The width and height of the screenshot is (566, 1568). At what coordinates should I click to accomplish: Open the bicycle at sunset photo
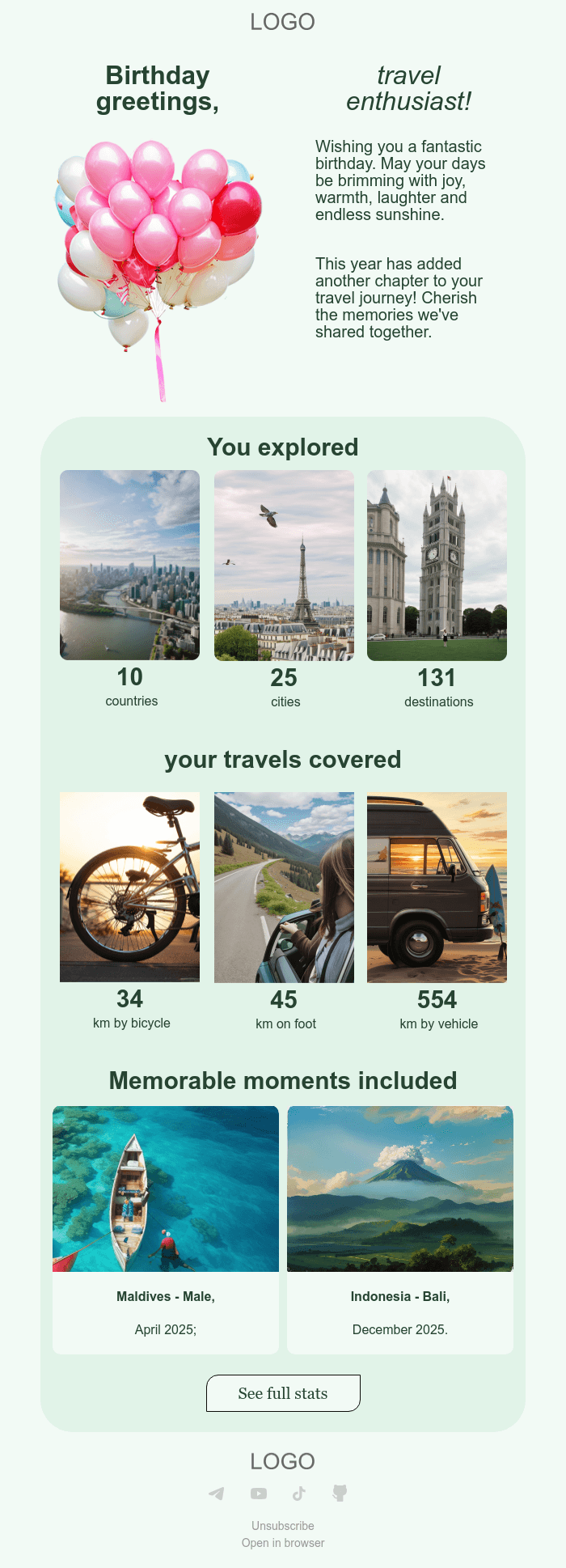pyautogui.click(x=129, y=887)
